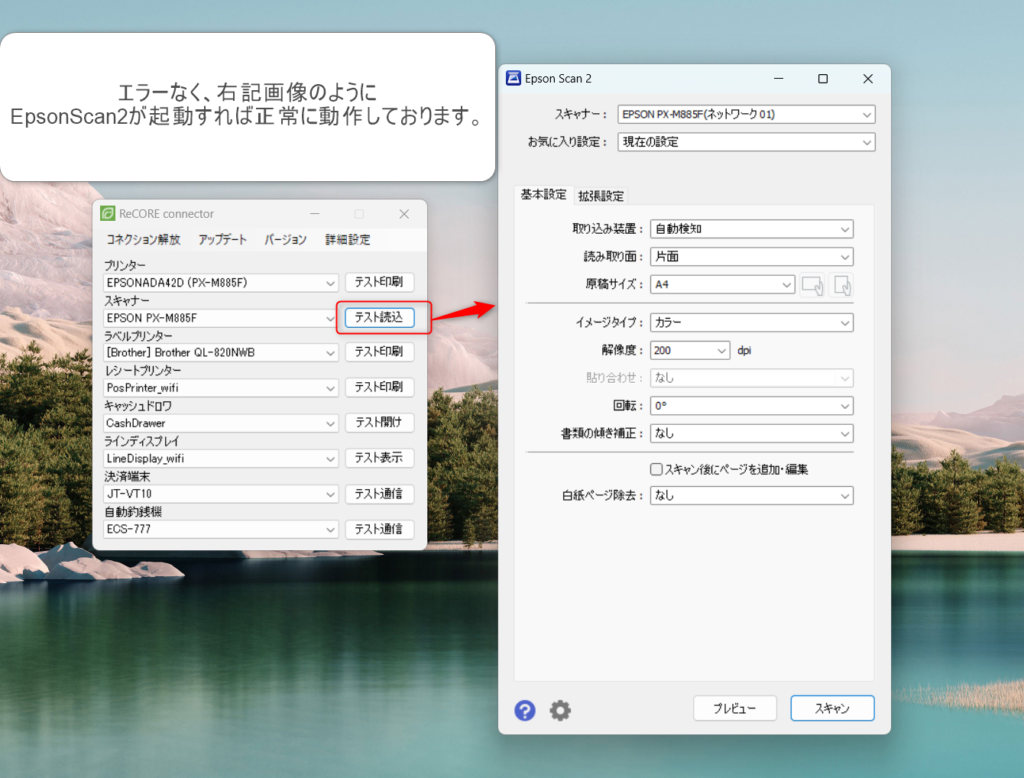Expand the 読み取り面 dropdown
The height and width of the screenshot is (778, 1024).
click(752, 257)
